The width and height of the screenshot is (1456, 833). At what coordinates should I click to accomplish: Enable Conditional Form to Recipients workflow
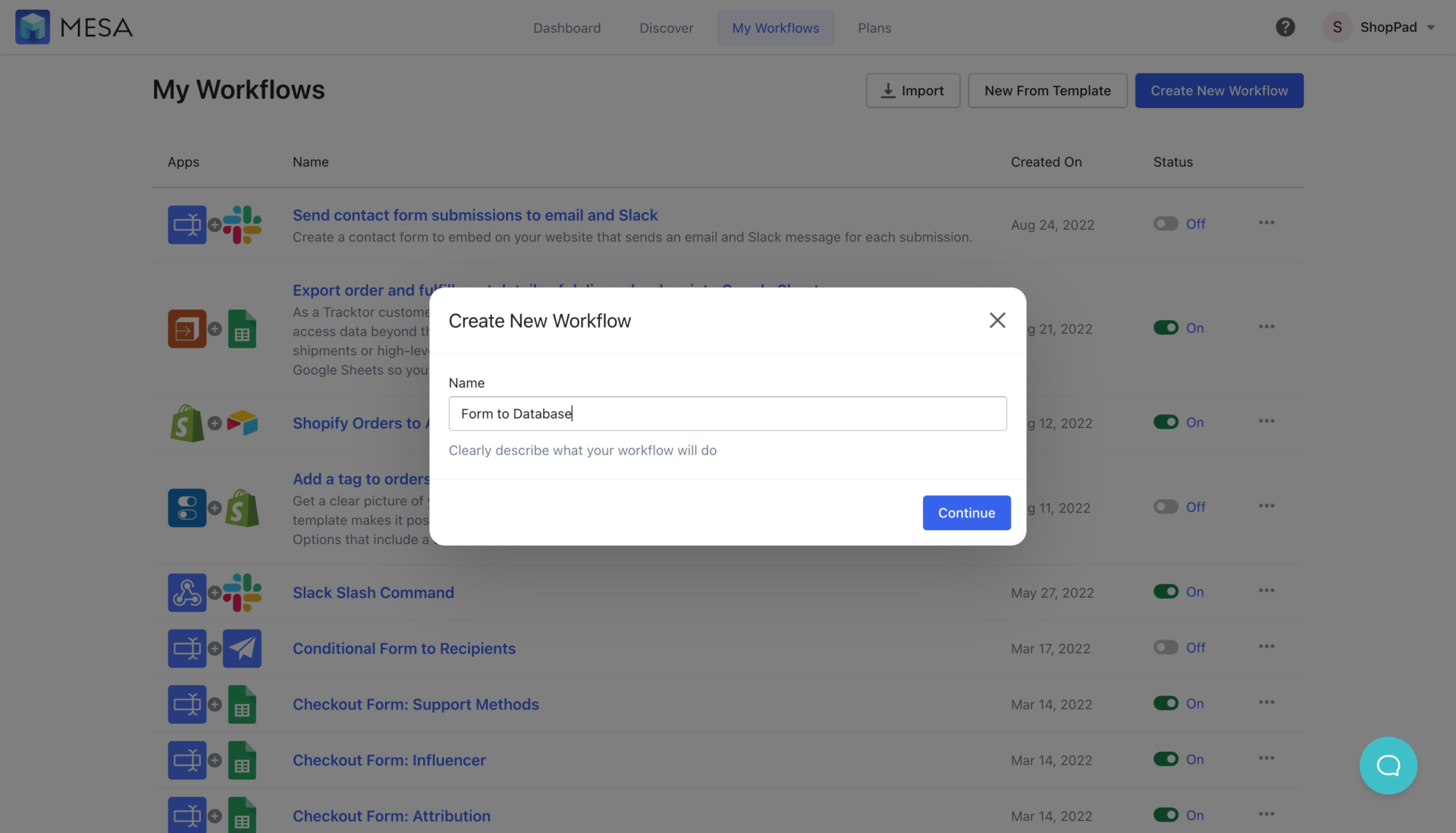click(x=1166, y=648)
